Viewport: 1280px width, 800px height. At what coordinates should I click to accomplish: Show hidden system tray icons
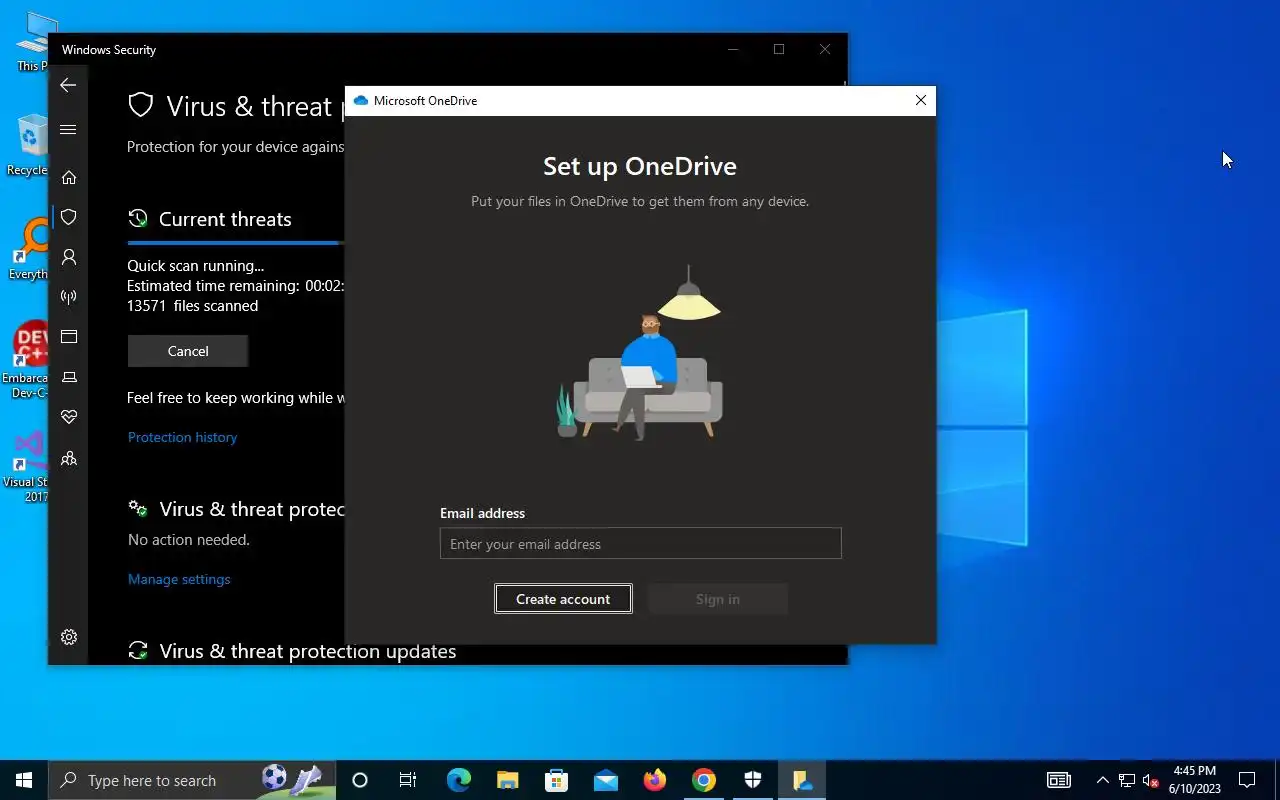coord(1103,780)
